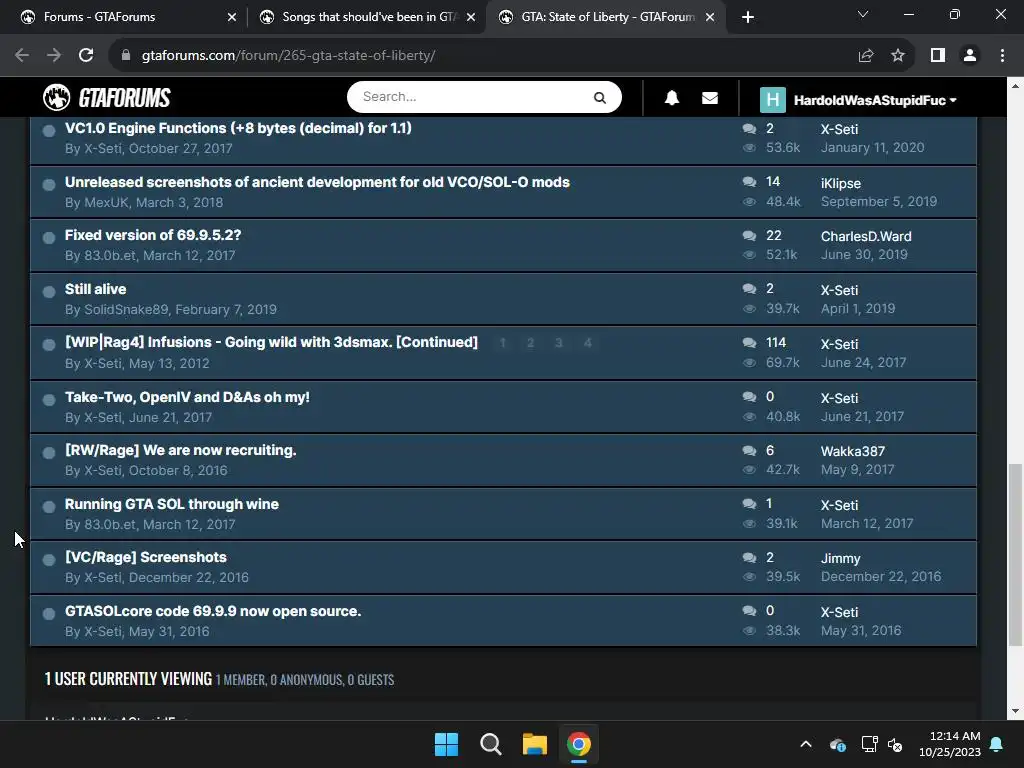Image resolution: width=1024 pixels, height=768 pixels.
Task: Go forward in browser history
Action: [x=54, y=56]
